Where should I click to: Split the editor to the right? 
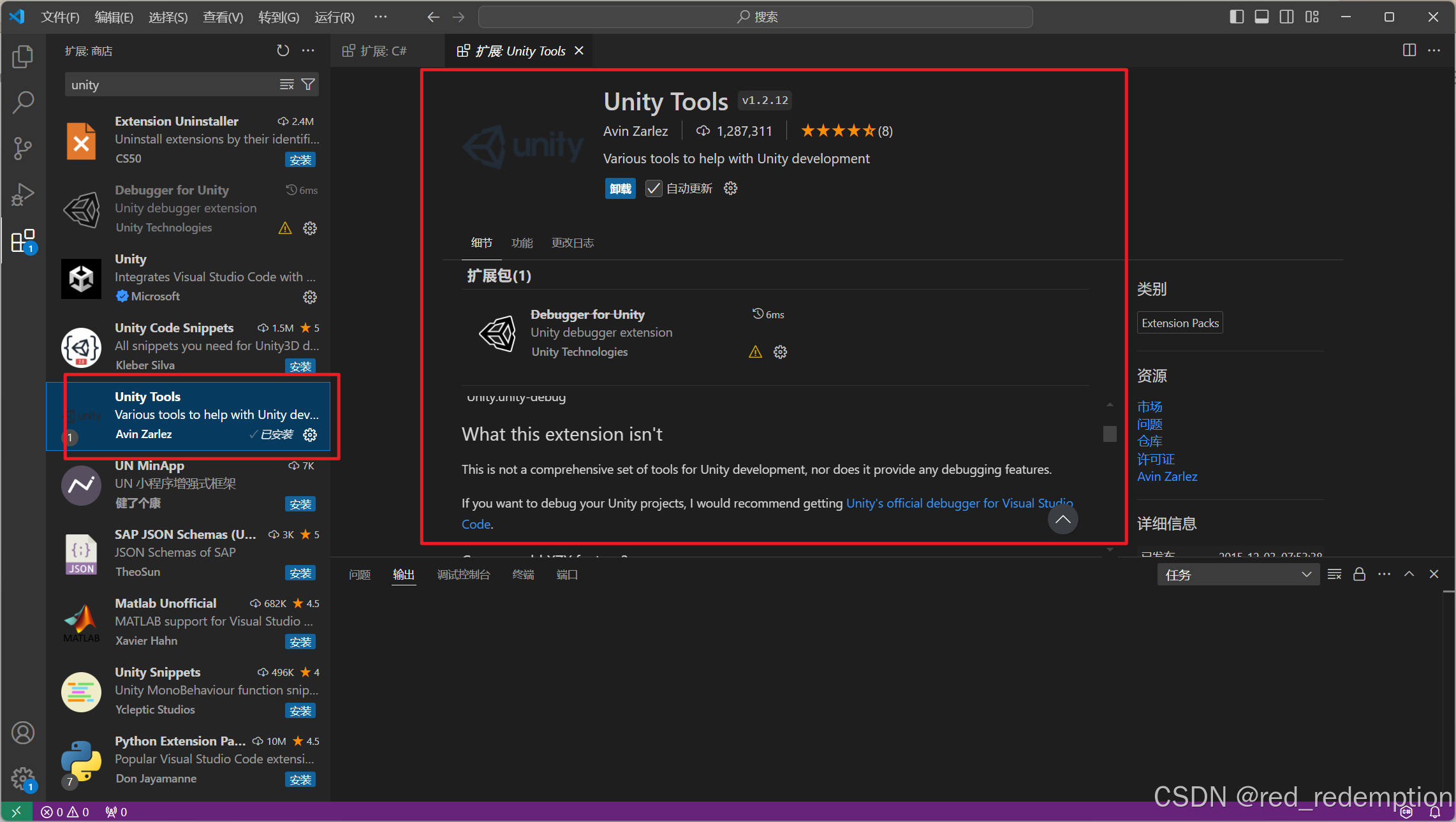point(1409,50)
